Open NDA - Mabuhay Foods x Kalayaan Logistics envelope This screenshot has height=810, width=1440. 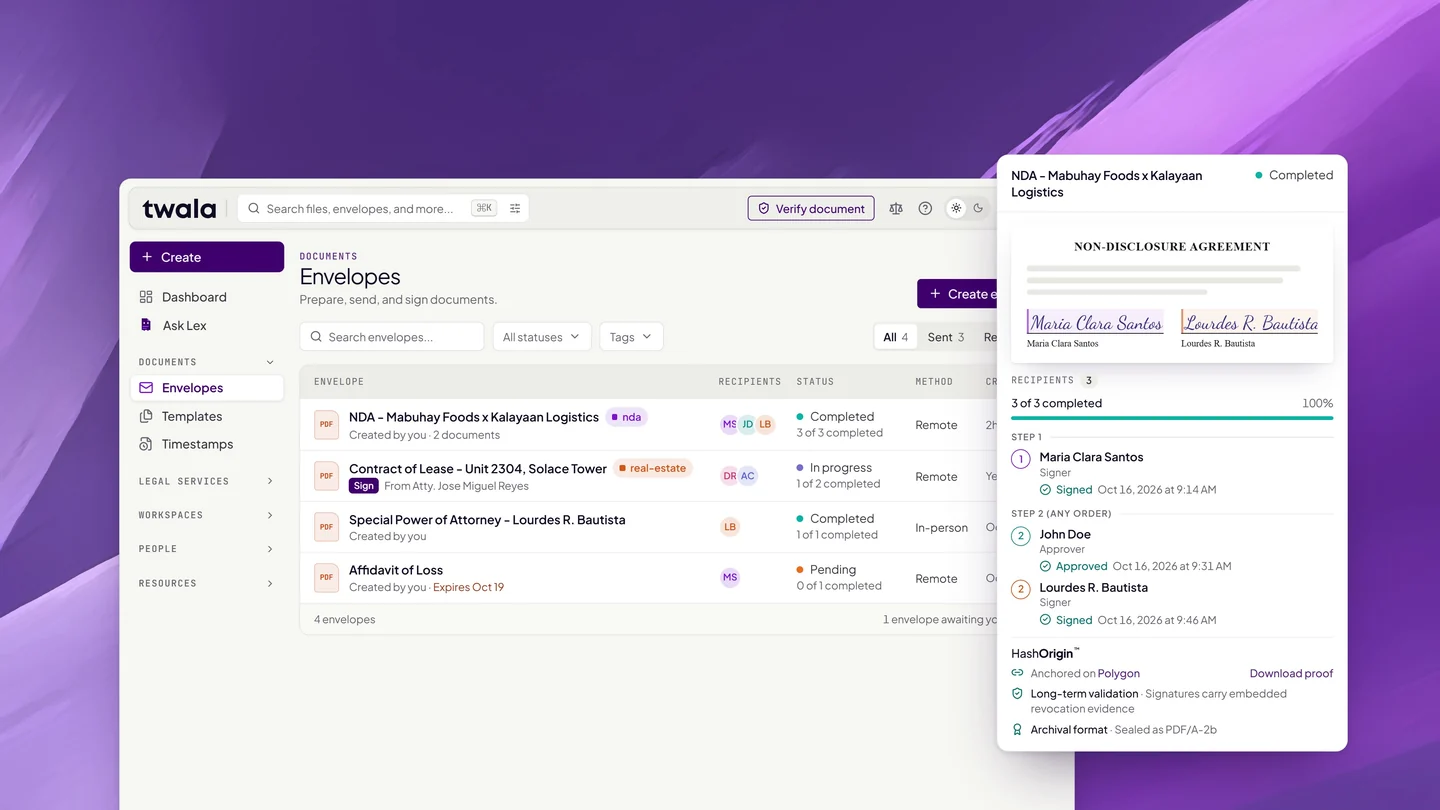point(474,417)
